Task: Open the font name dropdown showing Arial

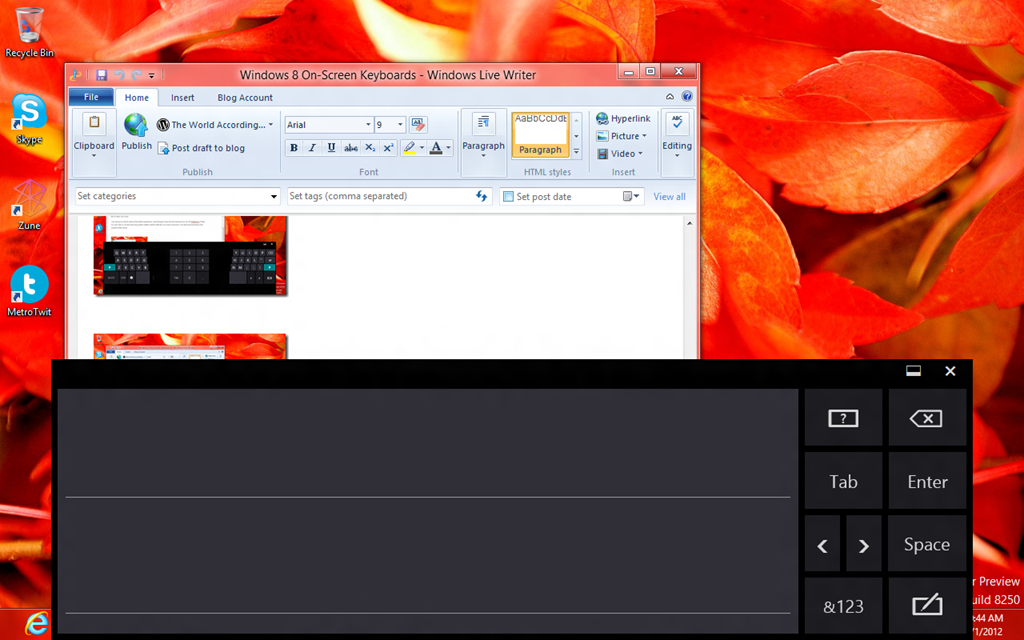Action: [367, 125]
